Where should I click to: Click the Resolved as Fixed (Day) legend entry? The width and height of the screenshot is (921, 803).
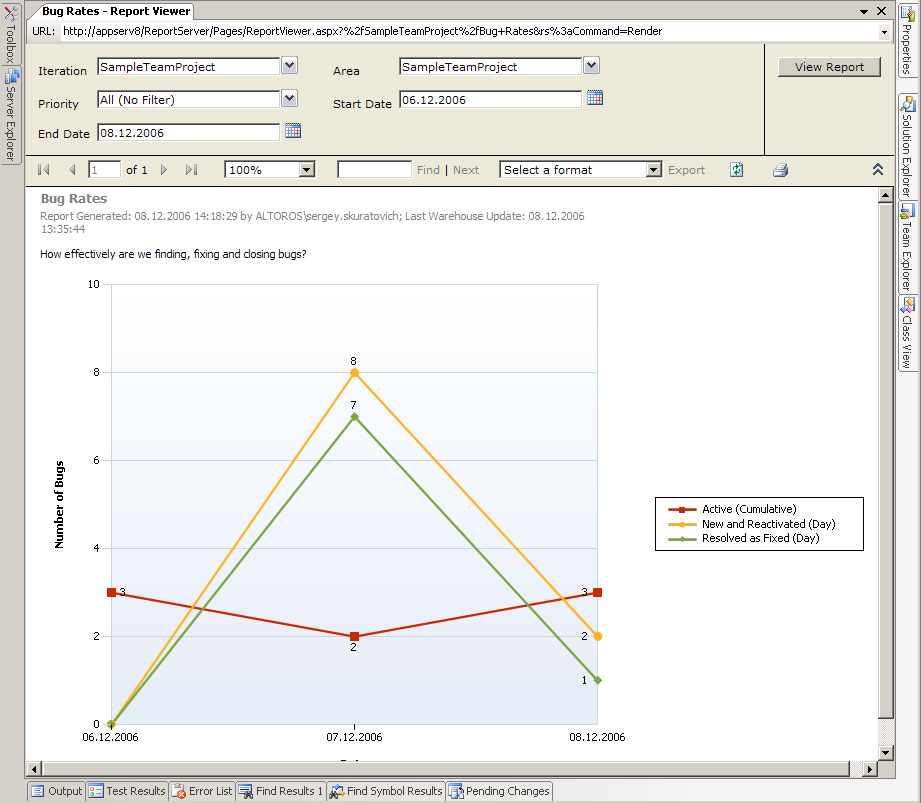click(744, 538)
